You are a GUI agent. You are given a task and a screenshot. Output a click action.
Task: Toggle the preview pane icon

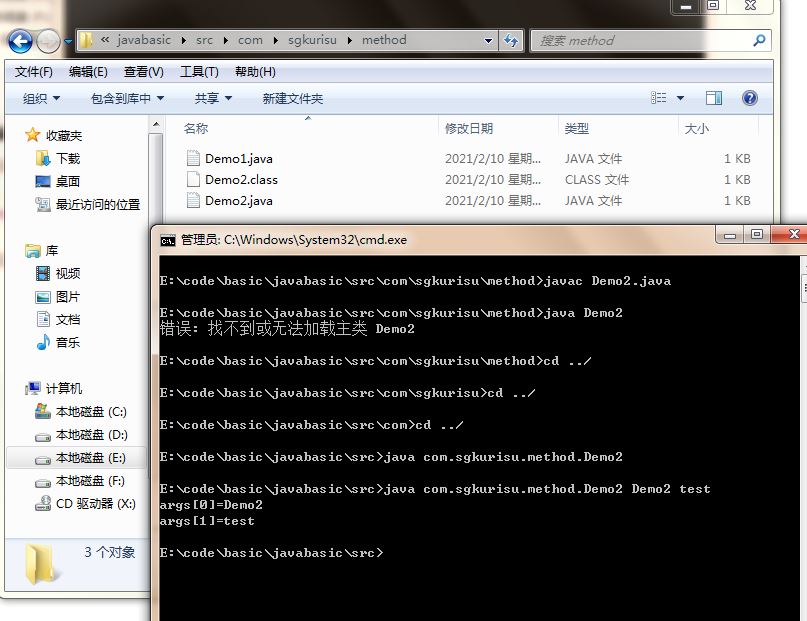pyautogui.click(x=713, y=98)
